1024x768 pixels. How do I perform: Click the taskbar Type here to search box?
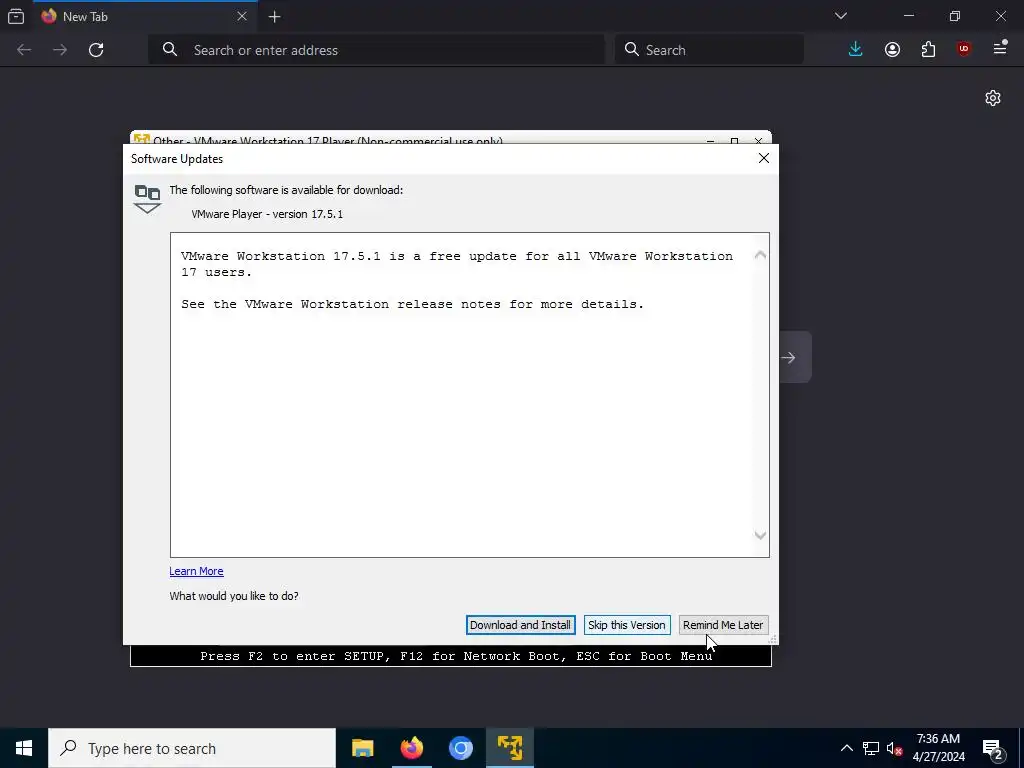[192, 748]
